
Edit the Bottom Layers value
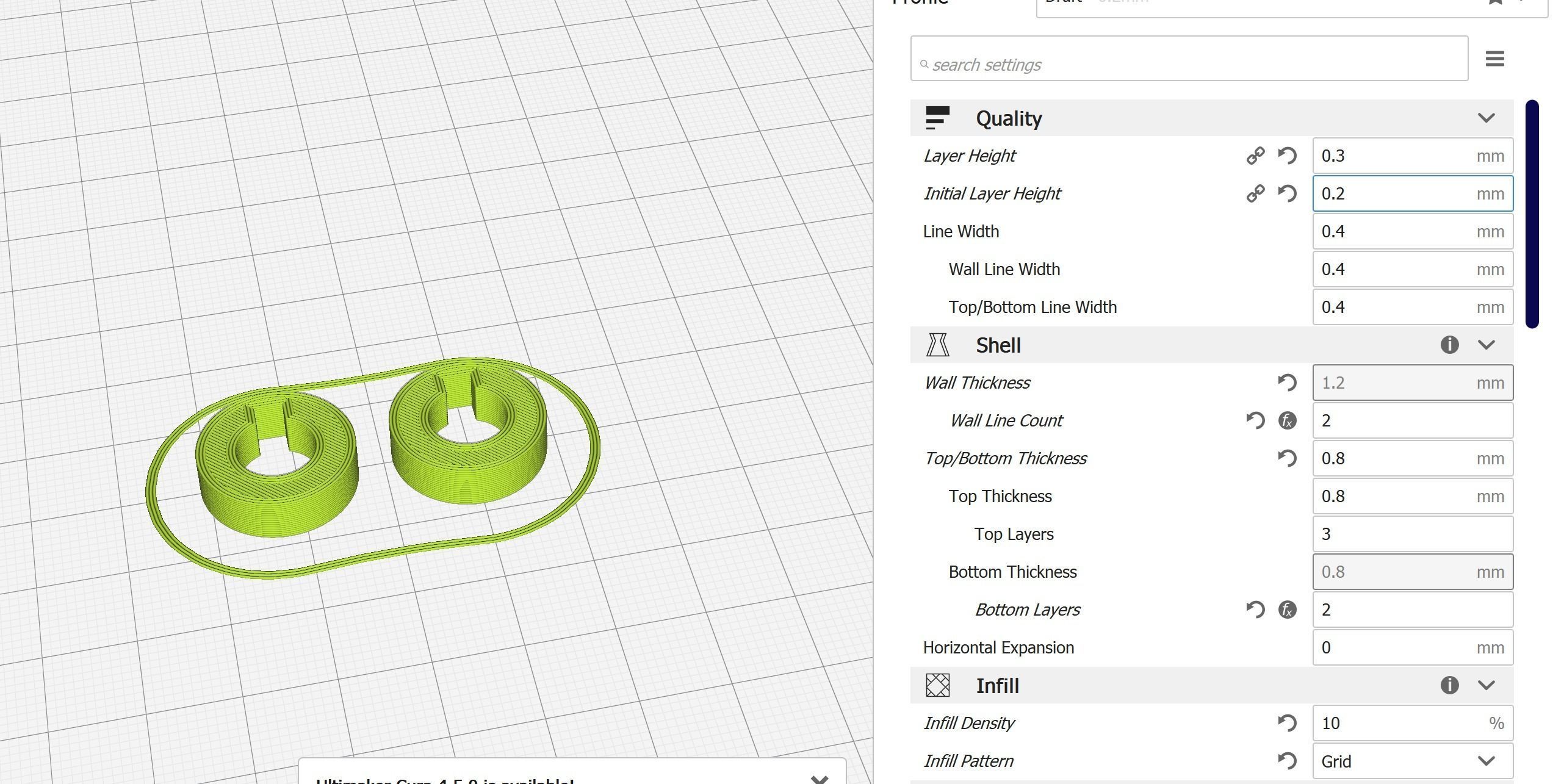(x=1413, y=610)
